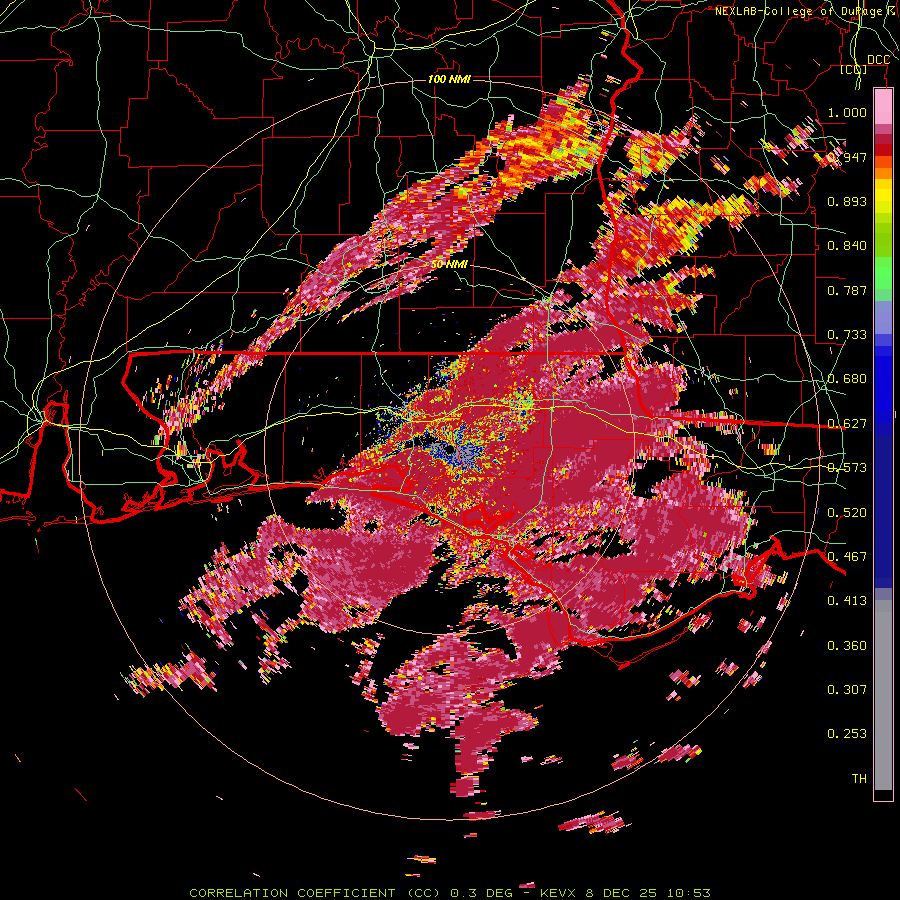
Task: Select the 0.253 scale value
Action: 847,734
